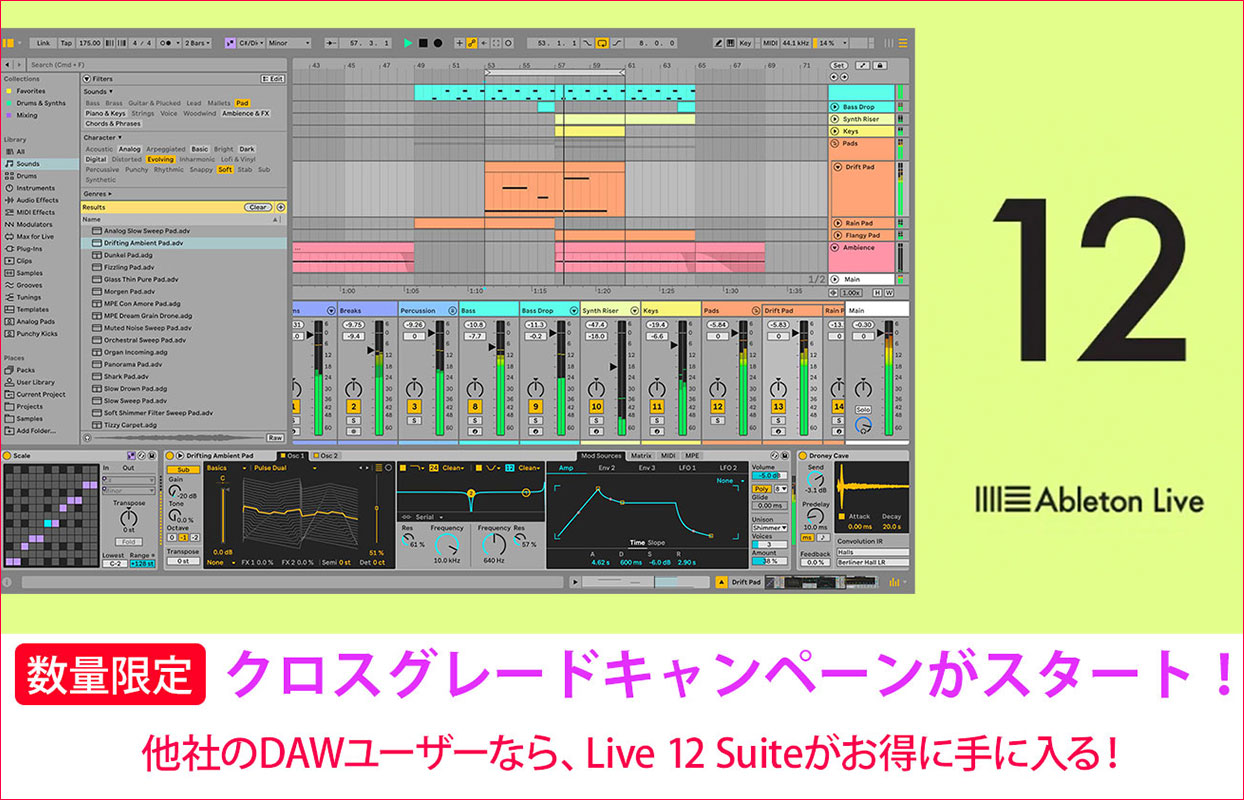Toggle the Draw Mode pencil icon
The height and width of the screenshot is (800, 1244).
(x=720, y=43)
